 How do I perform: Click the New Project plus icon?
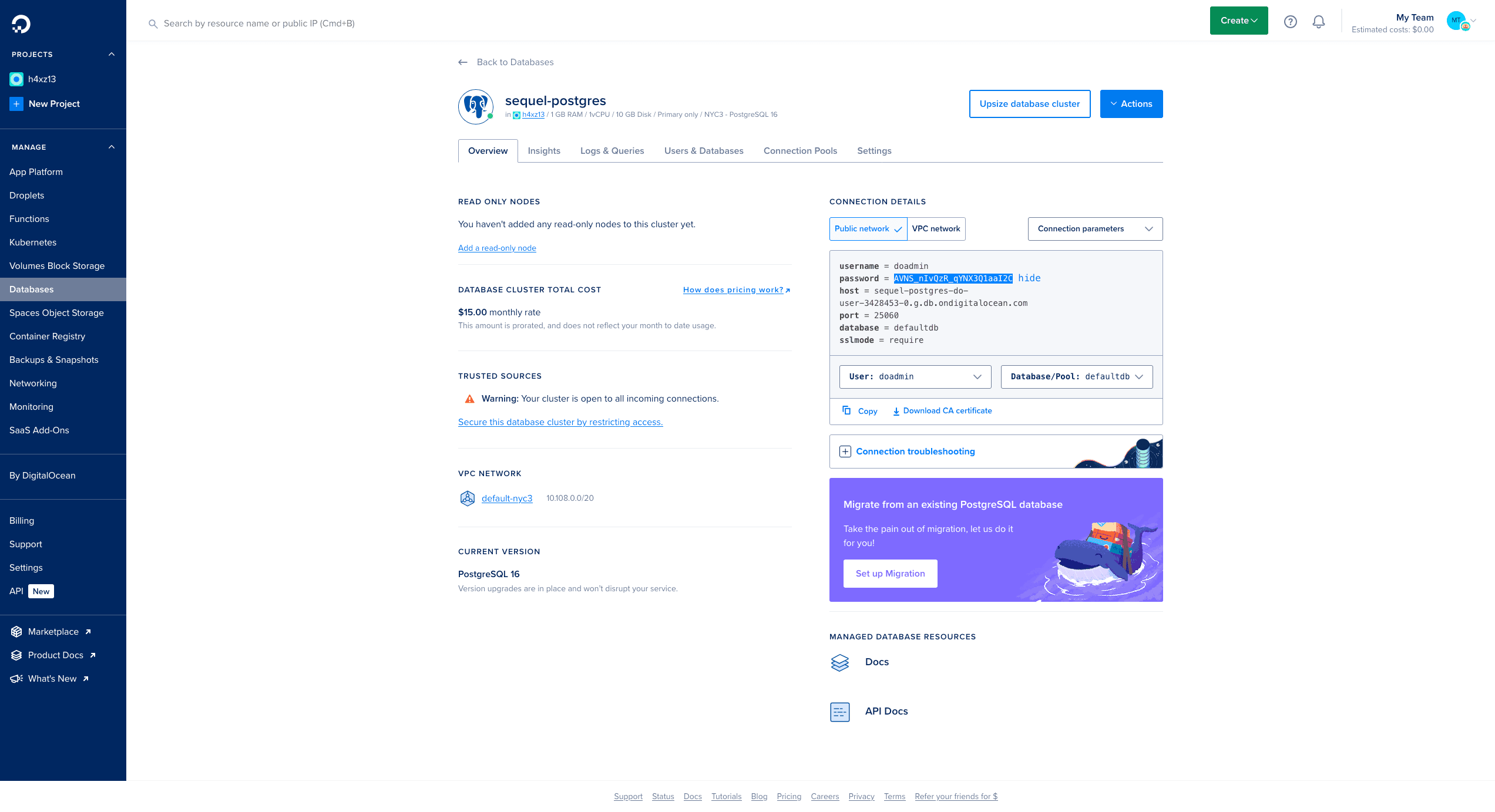tap(16, 104)
